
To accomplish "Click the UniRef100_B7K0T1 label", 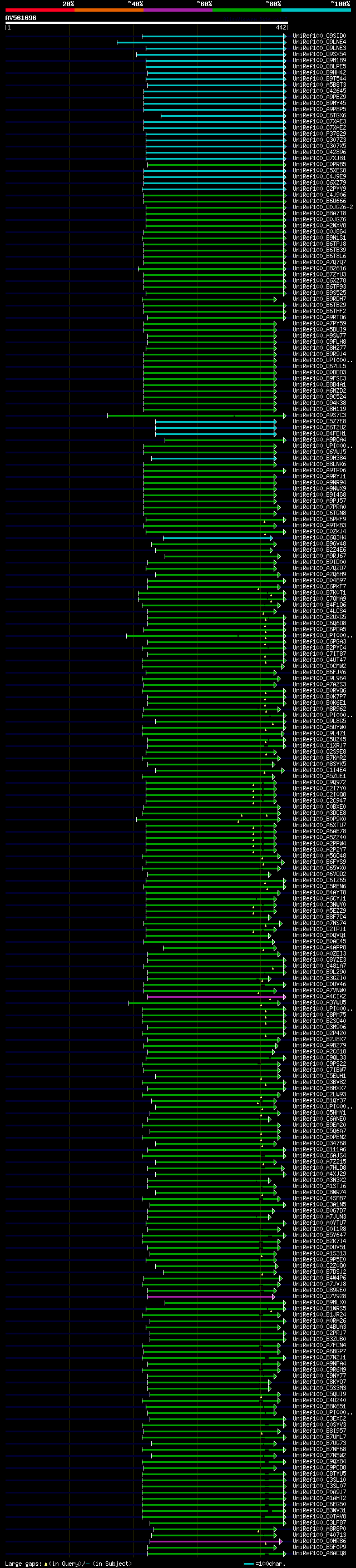I will [319, 592].
